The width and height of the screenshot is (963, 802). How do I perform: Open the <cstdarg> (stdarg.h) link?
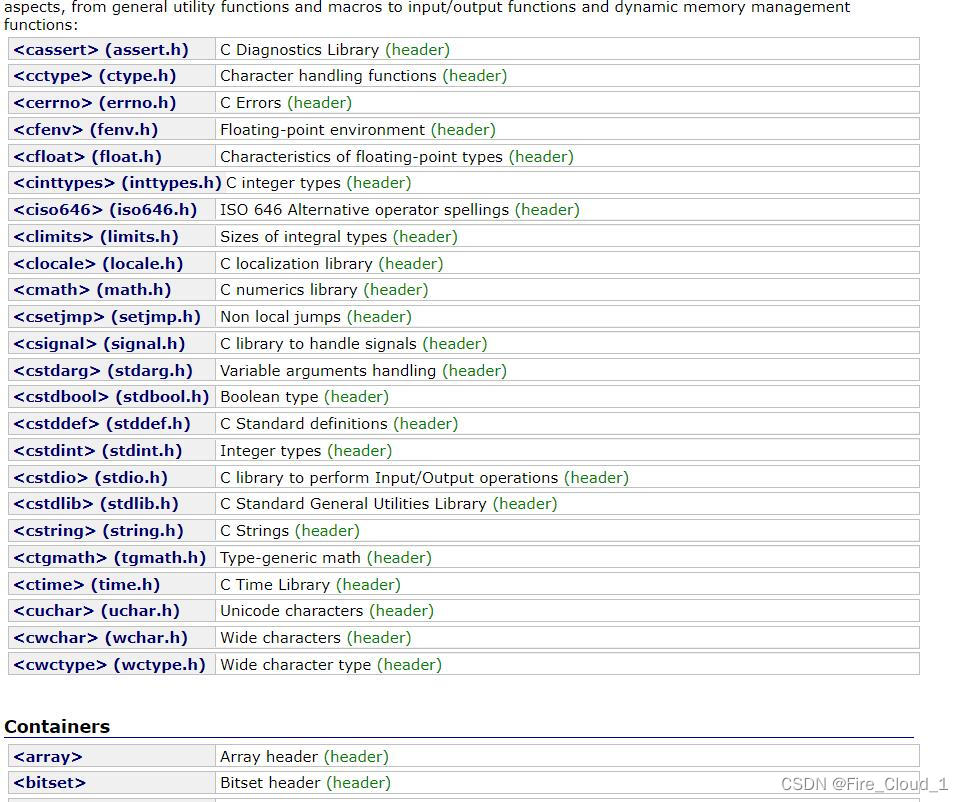[103, 370]
